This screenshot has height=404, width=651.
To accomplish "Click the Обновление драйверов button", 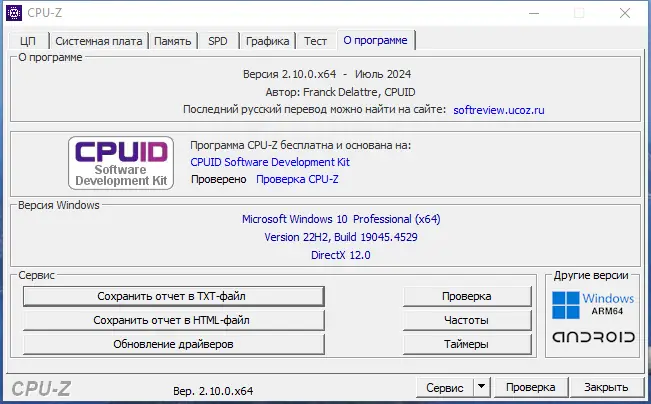I will tap(174, 344).
